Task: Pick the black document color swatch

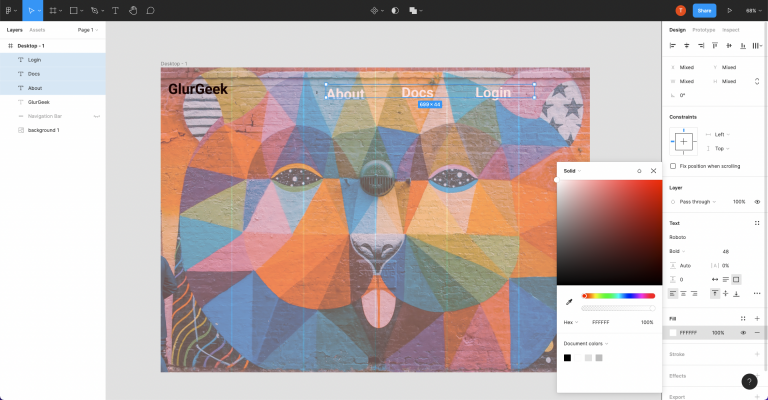Action: pos(567,357)
